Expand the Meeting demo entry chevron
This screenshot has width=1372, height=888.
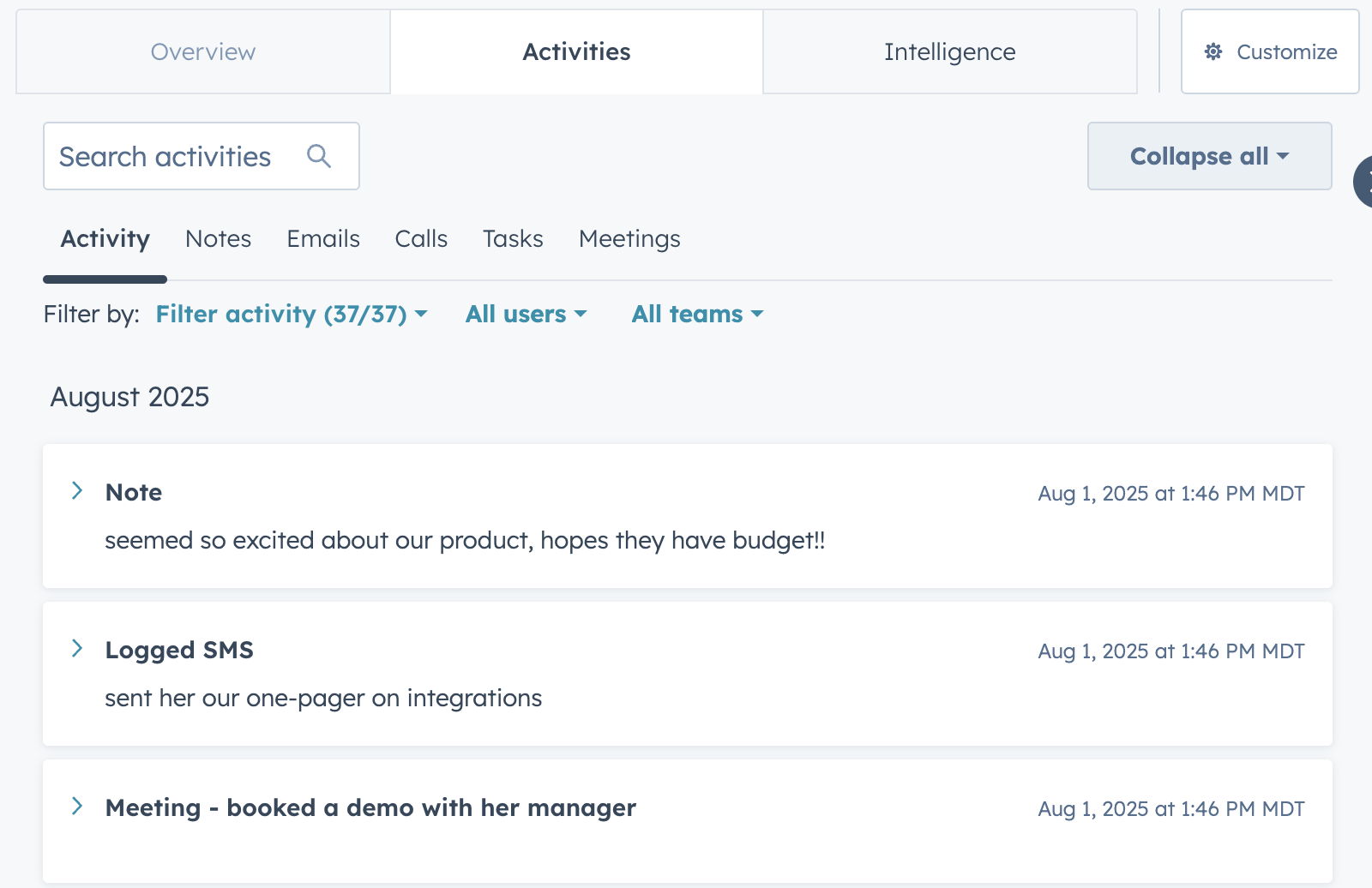[x=77, y=807]
